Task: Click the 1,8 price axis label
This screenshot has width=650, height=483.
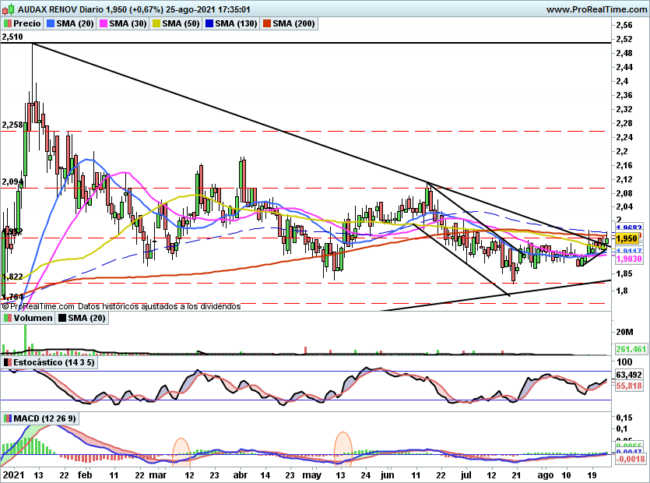Action: click(x=622, y=291)
